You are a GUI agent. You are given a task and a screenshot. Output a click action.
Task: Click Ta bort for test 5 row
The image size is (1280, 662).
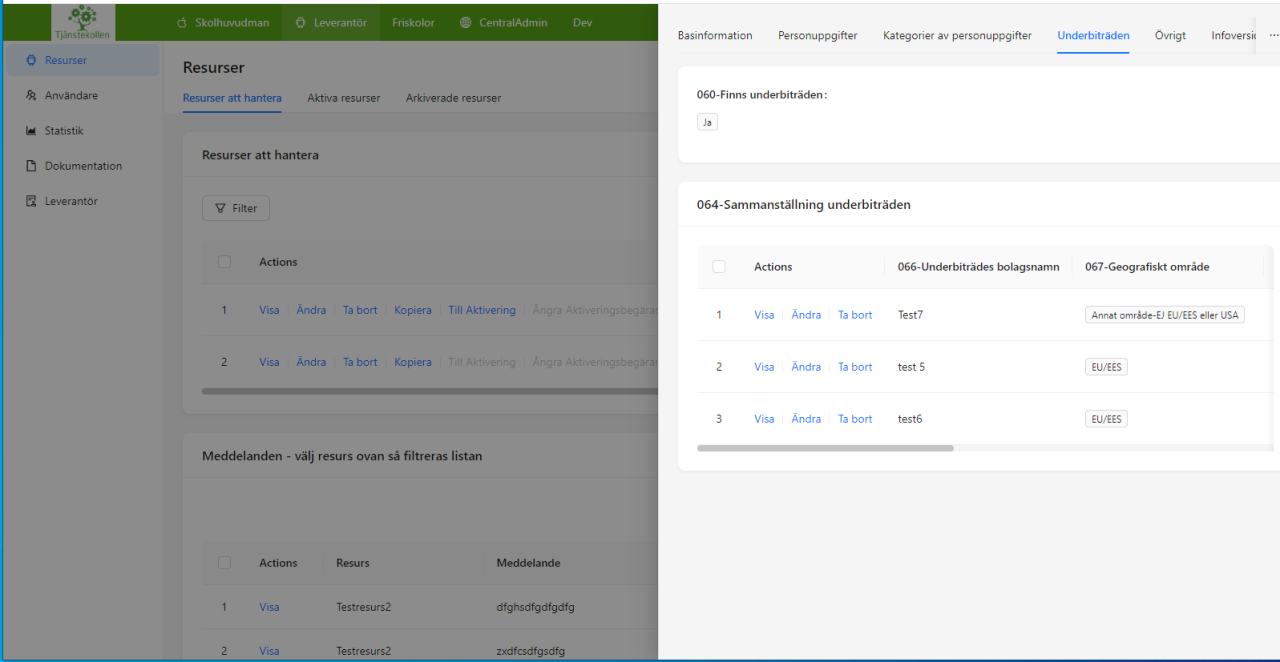pos(855,367)
